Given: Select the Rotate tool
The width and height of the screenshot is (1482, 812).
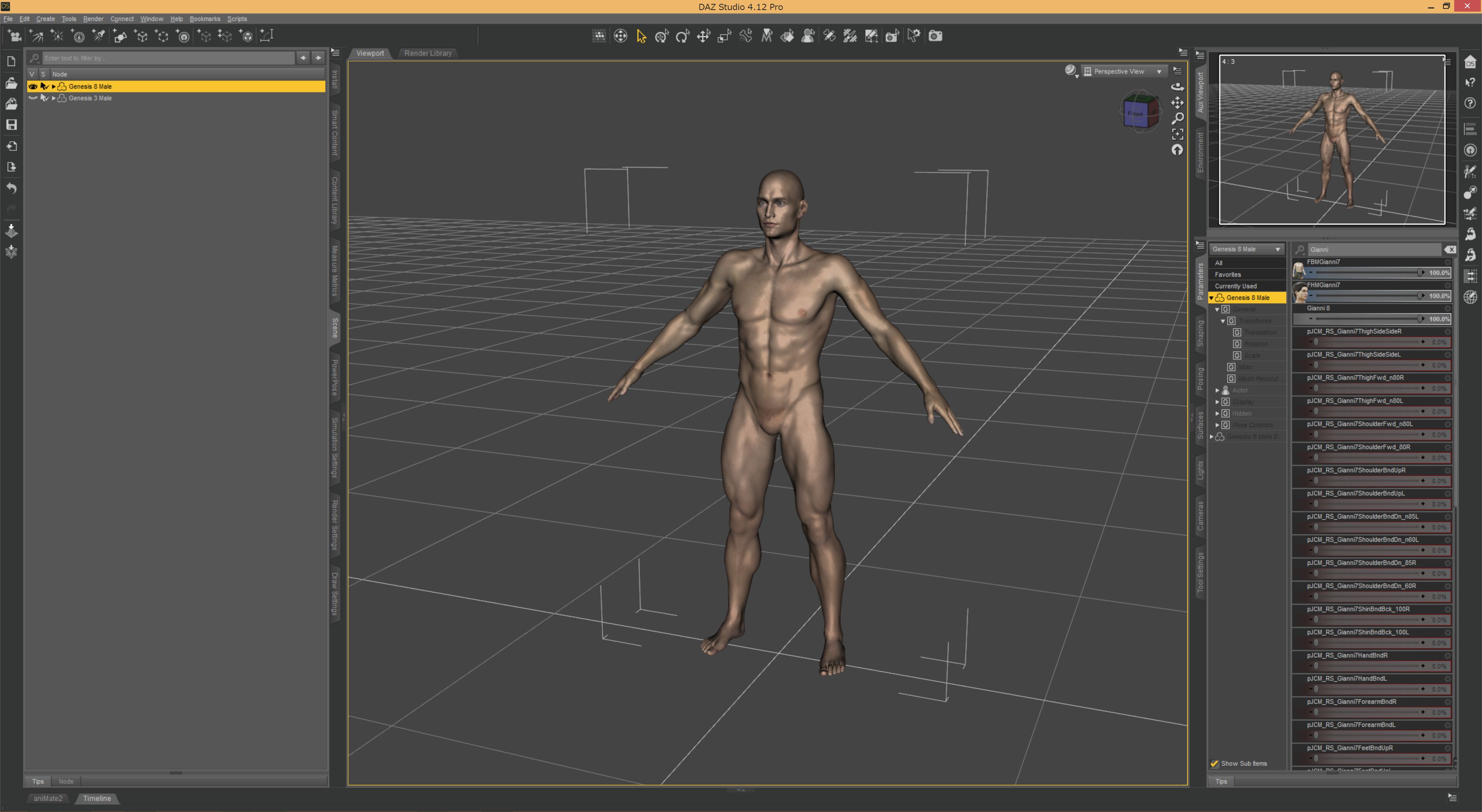Looking at the screenshot, I should tap(682, 36).
